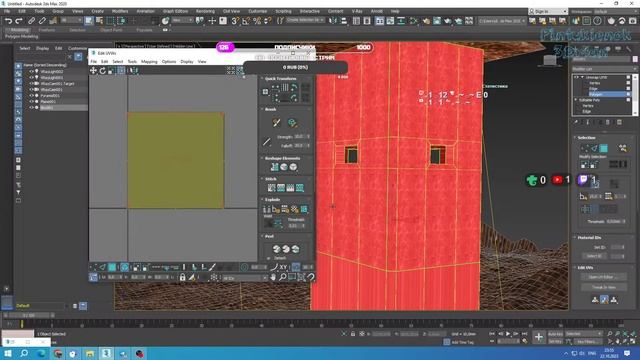640x360 pixels.
Task: Click the Redo arrow in main toolbar
Action: 19,20
